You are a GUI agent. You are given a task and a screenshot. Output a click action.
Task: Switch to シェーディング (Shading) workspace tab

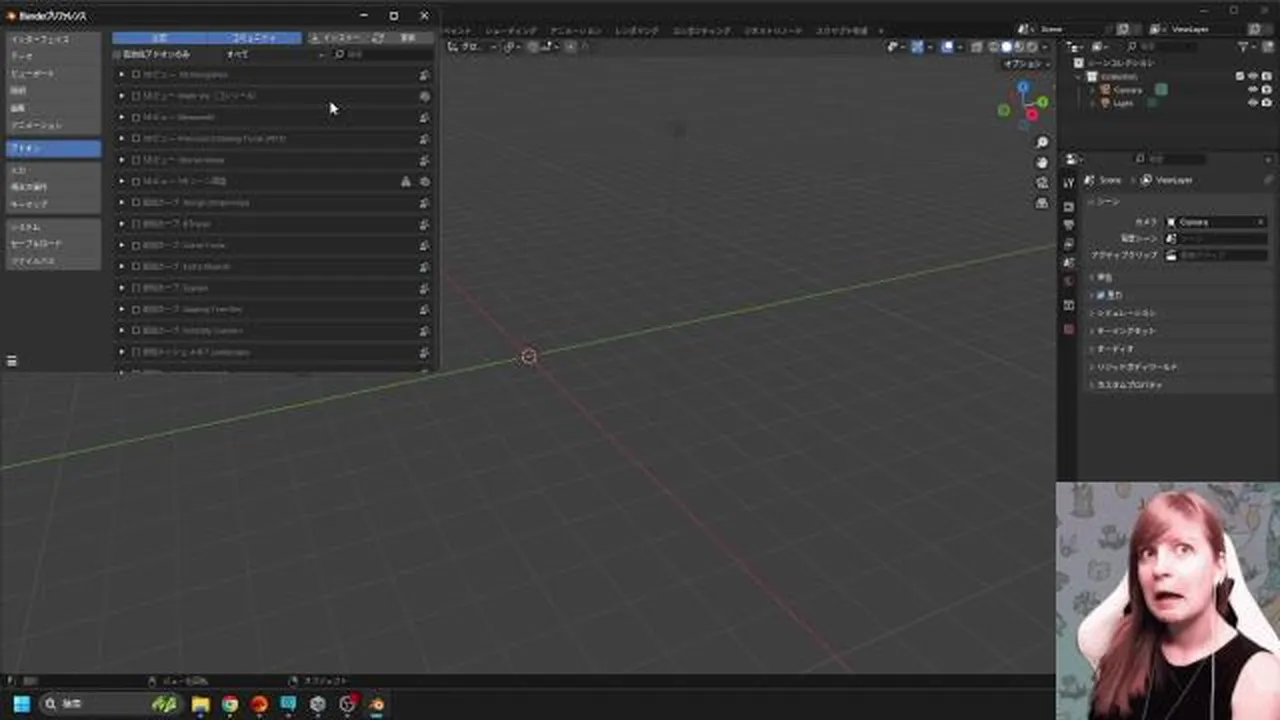click(511, 31)
